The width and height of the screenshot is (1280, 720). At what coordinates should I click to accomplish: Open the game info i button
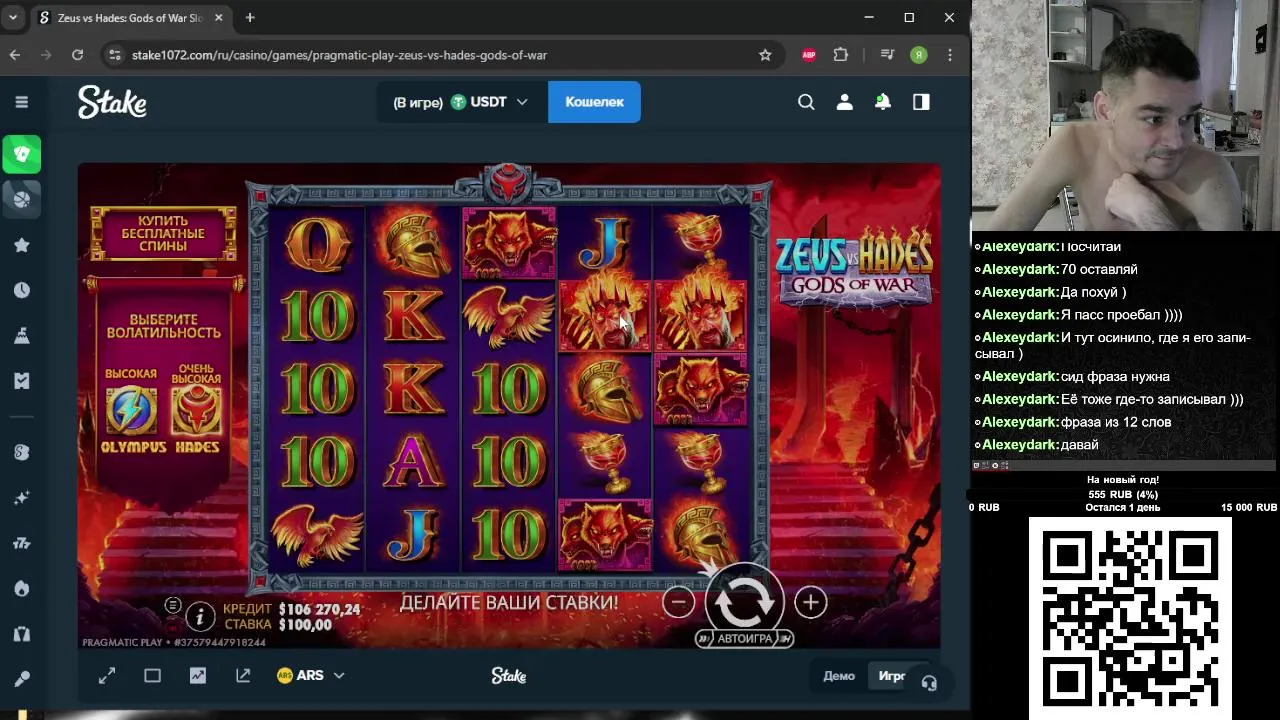coord(200,616)
